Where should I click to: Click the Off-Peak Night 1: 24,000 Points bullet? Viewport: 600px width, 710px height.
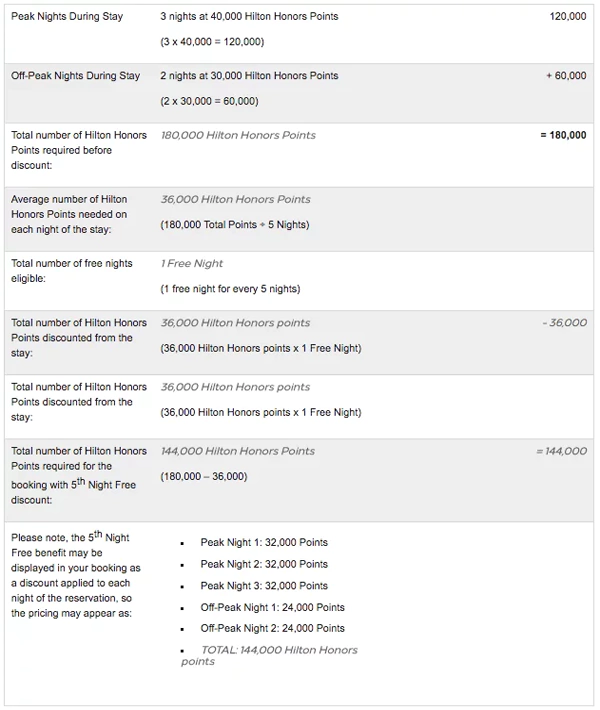pos(272,607)
